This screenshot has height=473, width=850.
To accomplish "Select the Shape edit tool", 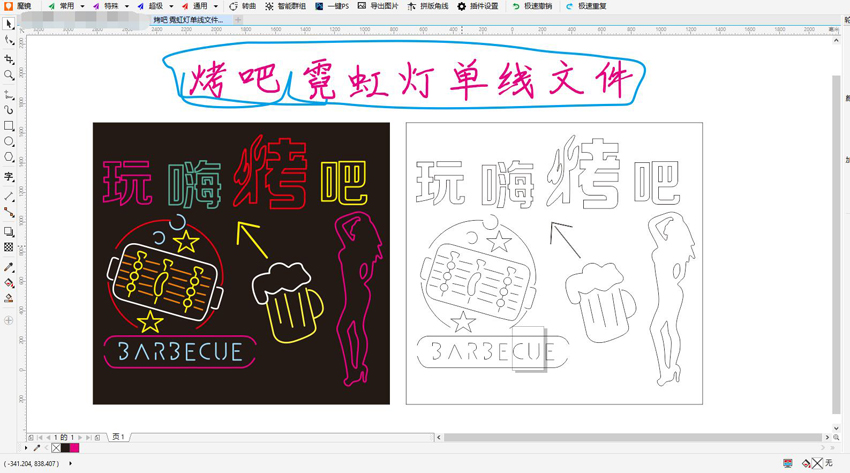I will [x=9, y=40].
